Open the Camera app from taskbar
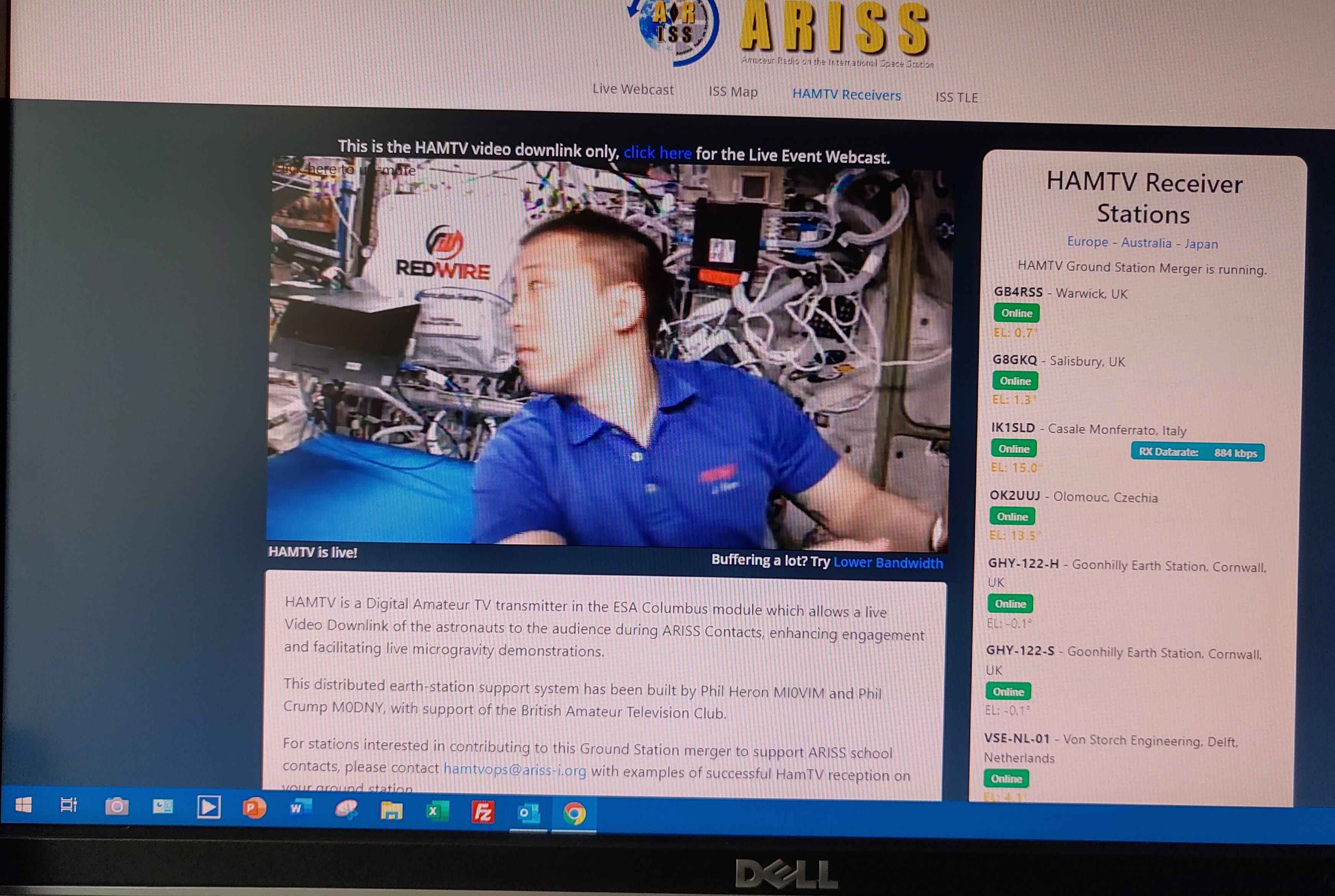Image resolution: width=1335 pixels, height=896 pixels. (116, 806)
